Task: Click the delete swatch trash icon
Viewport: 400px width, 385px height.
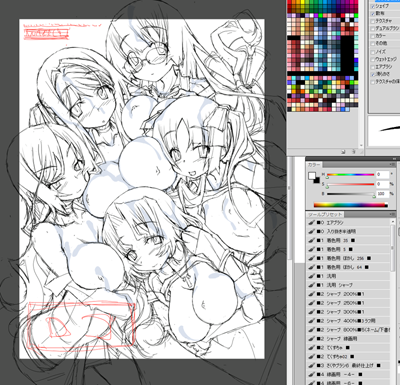Action: pos(354,152)
